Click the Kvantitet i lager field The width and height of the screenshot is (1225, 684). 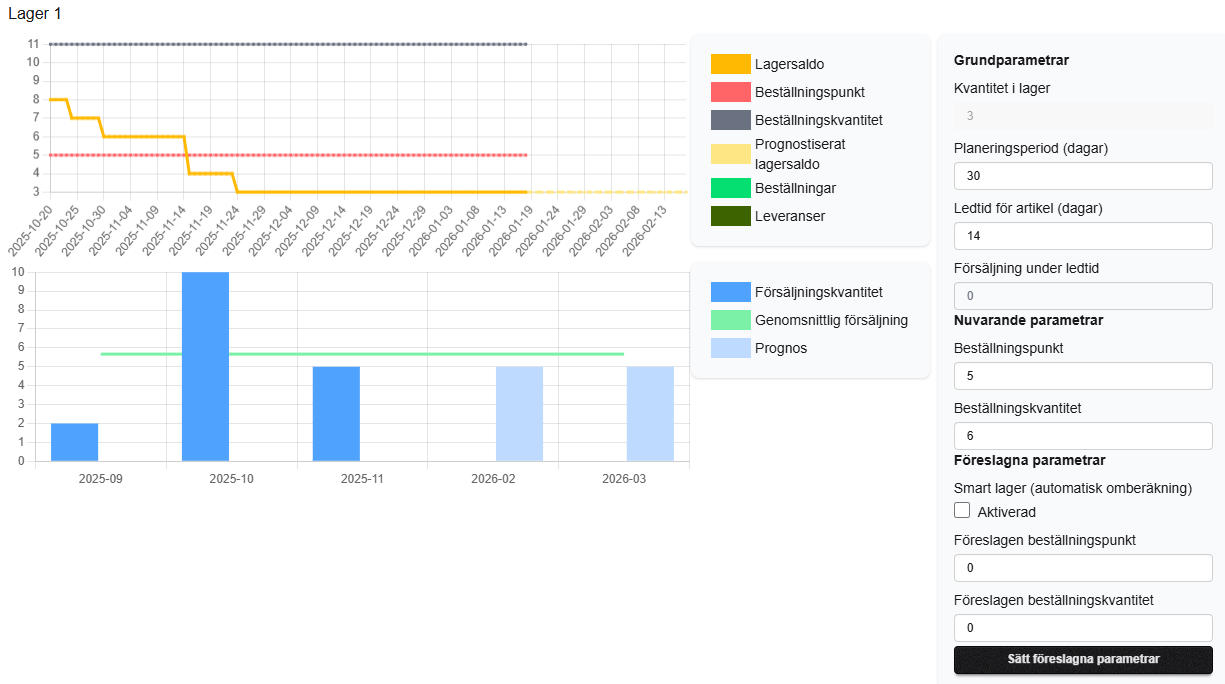1083,116
